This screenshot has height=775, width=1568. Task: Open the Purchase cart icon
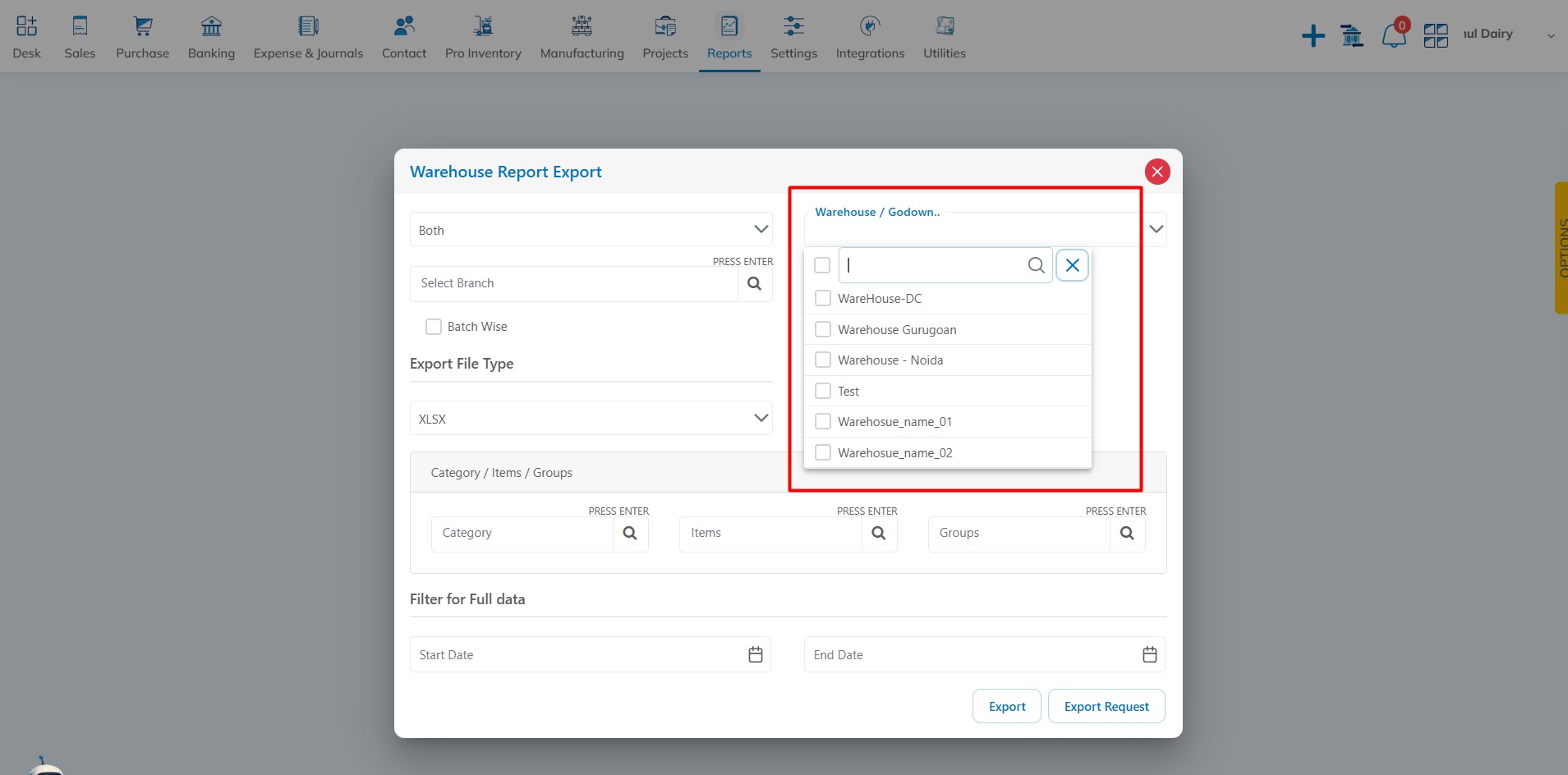click(x=143, y=26)
